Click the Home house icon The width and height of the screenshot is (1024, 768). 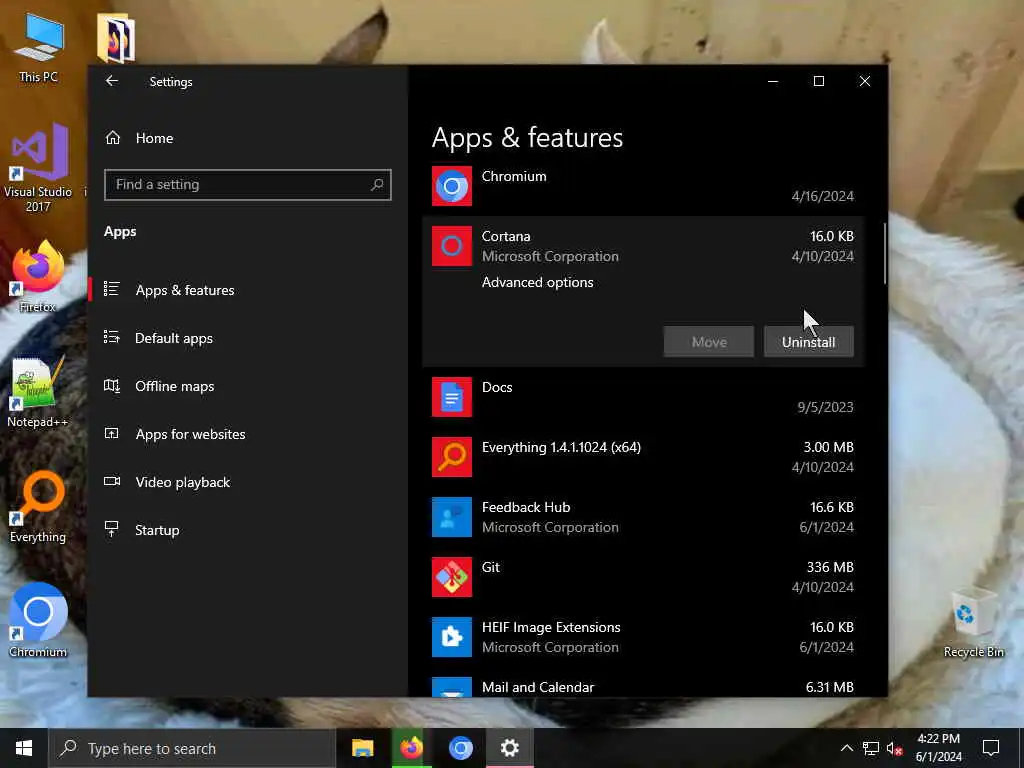tap(113, 138)
